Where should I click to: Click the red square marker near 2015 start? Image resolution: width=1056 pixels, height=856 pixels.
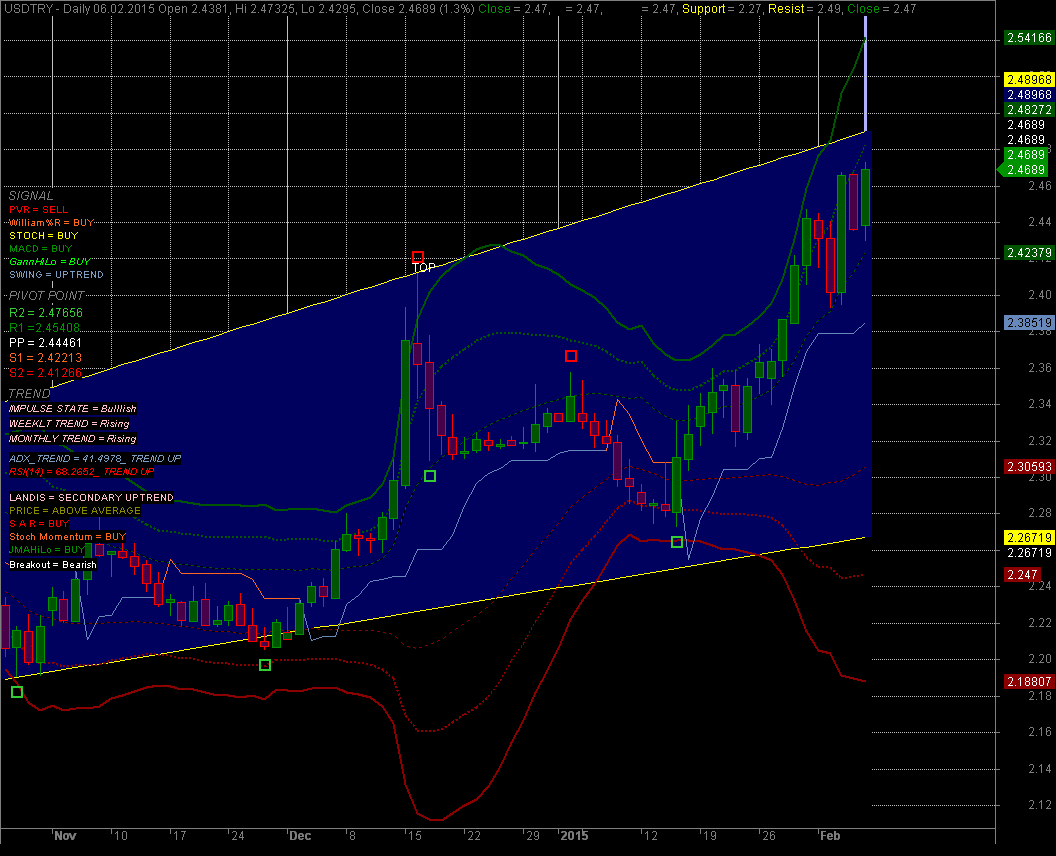pos(571,356)
